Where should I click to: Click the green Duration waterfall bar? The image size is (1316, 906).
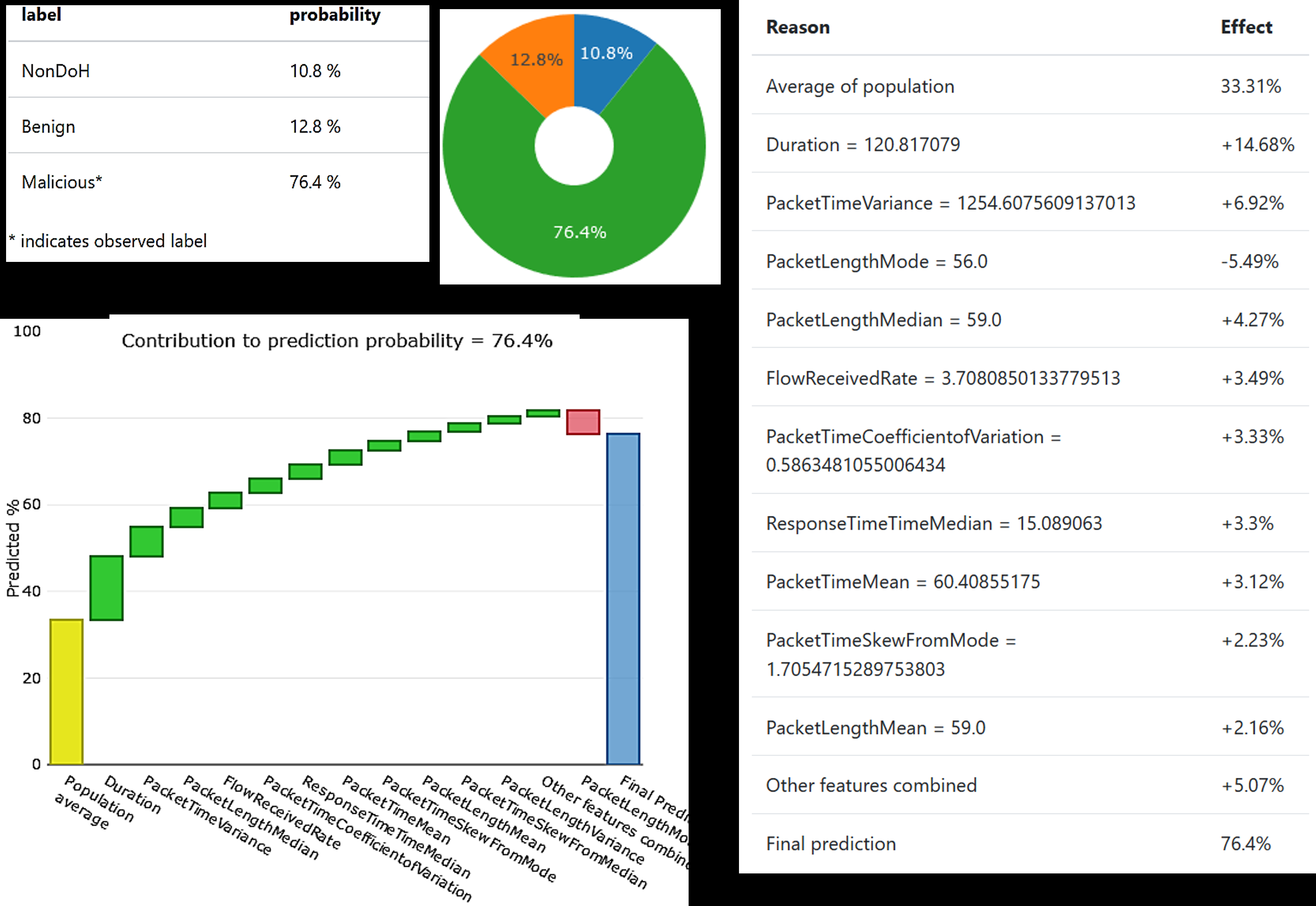(106, 588)
